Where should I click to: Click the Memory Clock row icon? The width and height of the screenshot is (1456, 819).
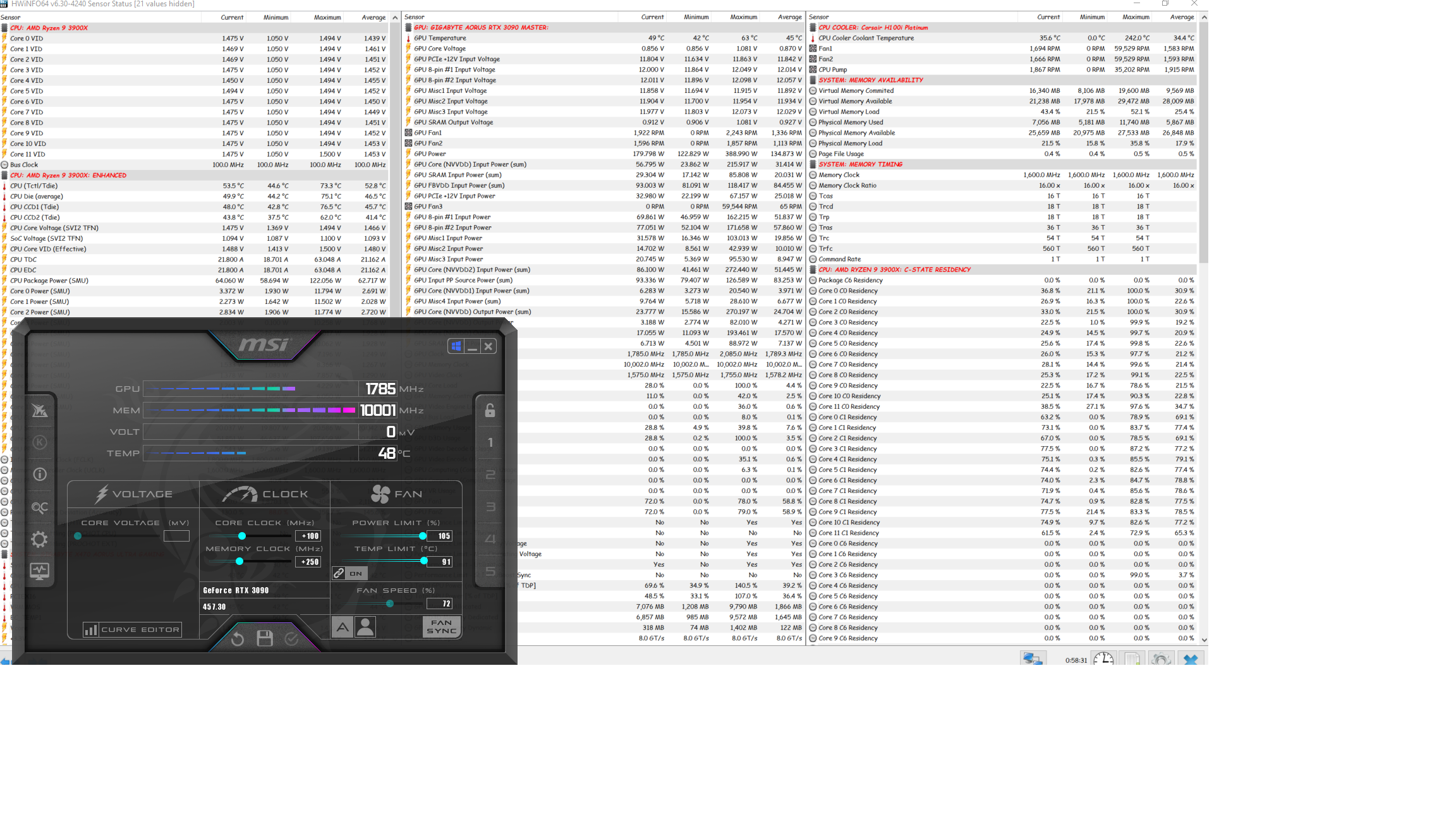813,175
